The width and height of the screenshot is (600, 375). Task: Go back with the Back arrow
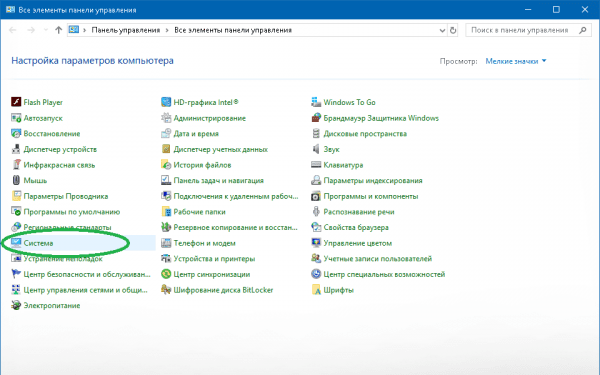[13, 30]
